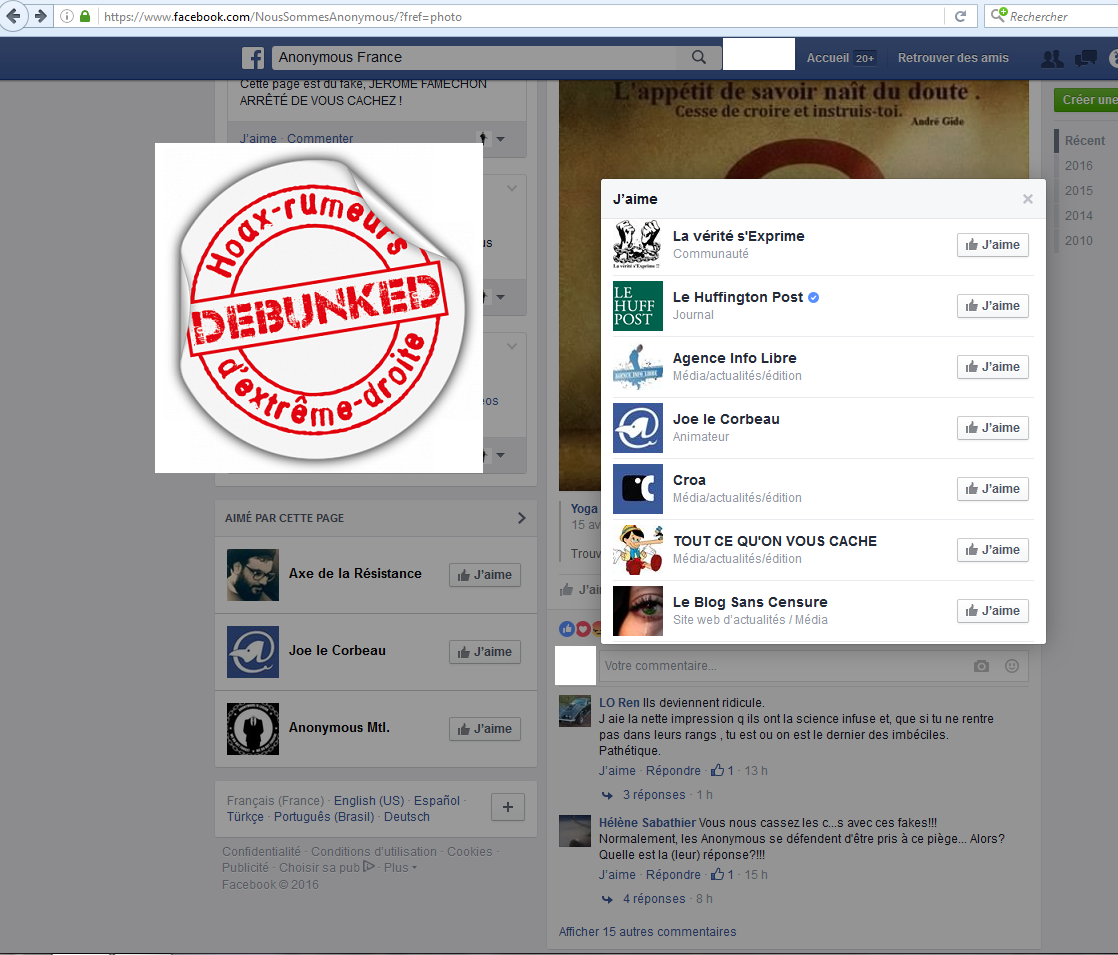The width and height of the screenshot is (1118, 955).
Task: Like Joe le Corbeau in the J'aime dialog
Action: point(993,428)
